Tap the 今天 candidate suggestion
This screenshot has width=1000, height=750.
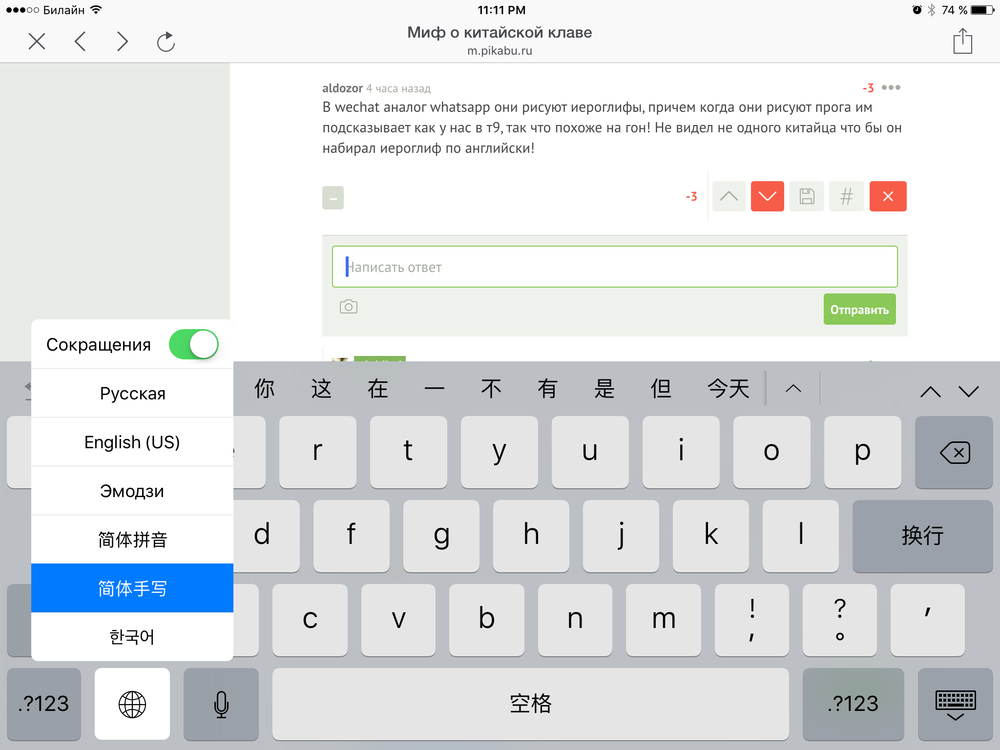click(x=728, y=389)
